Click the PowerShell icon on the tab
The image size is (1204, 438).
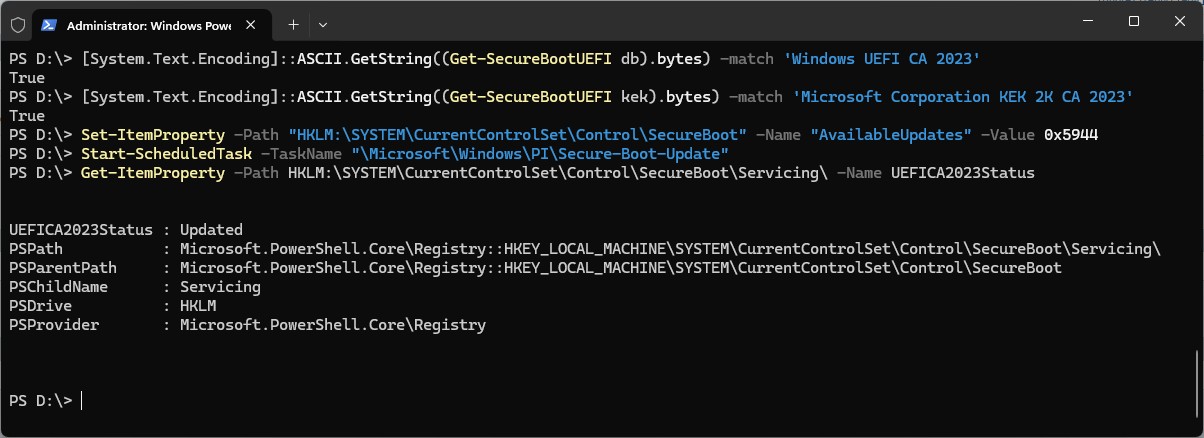pos(49,23)
